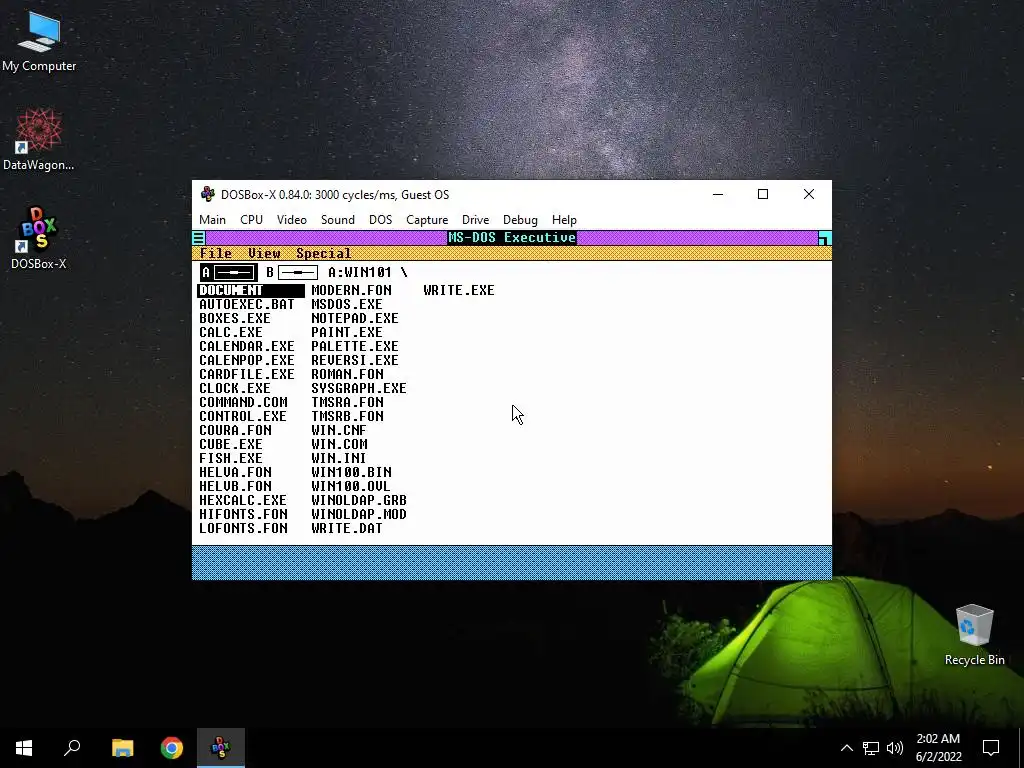1024x768 pixels.
Task: Select the DOCUMENT directory entry
Action: pyautogui.click(x=251, y=290)
